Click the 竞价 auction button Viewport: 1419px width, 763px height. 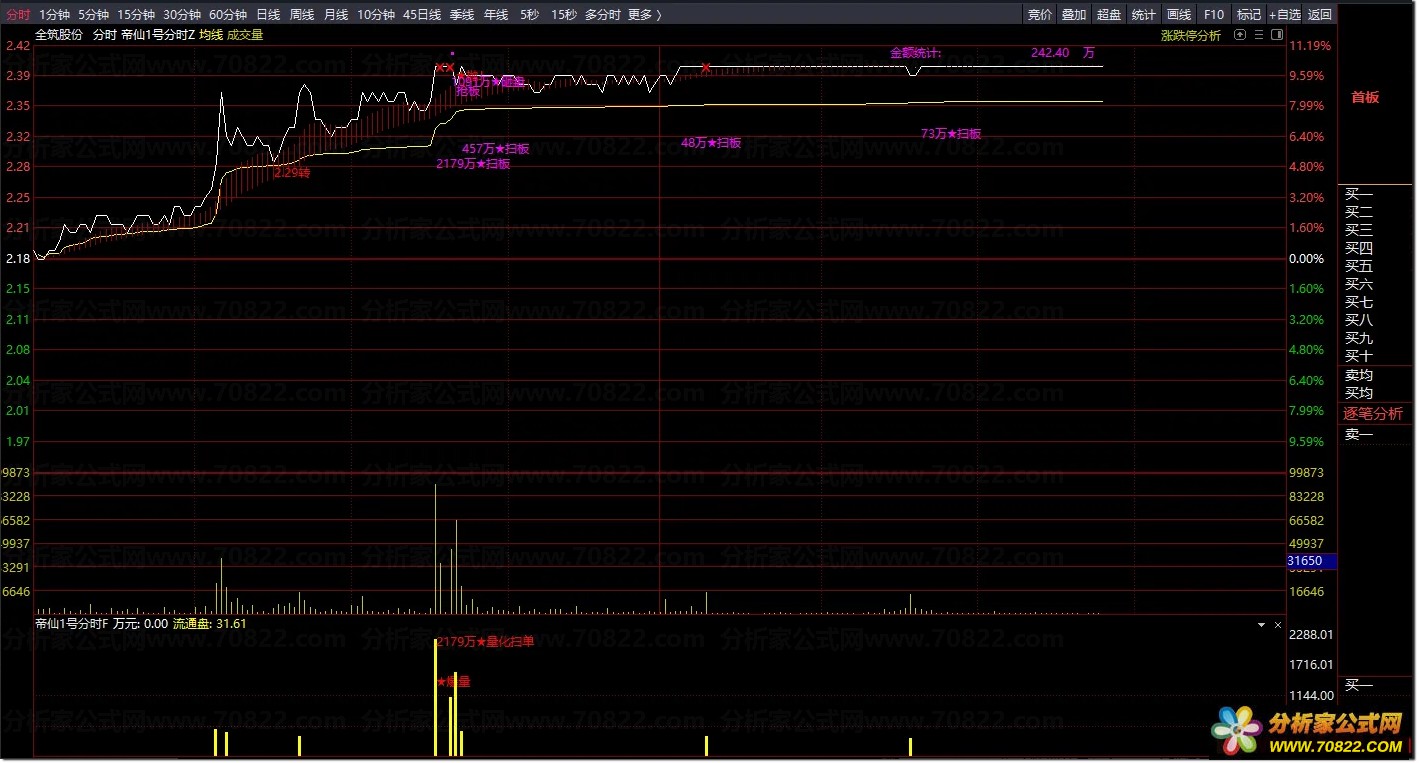(1040, 14)
